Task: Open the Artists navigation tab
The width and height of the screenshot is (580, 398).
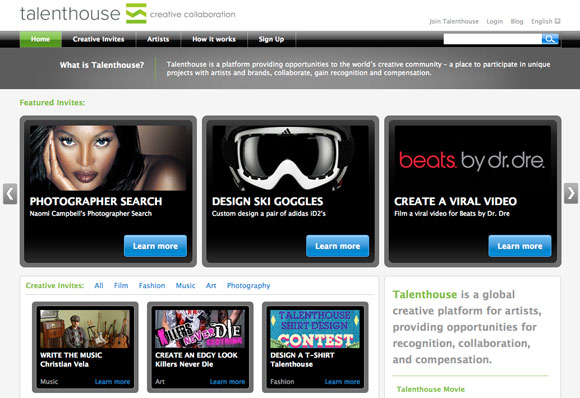Action: (x=158, y=39)
